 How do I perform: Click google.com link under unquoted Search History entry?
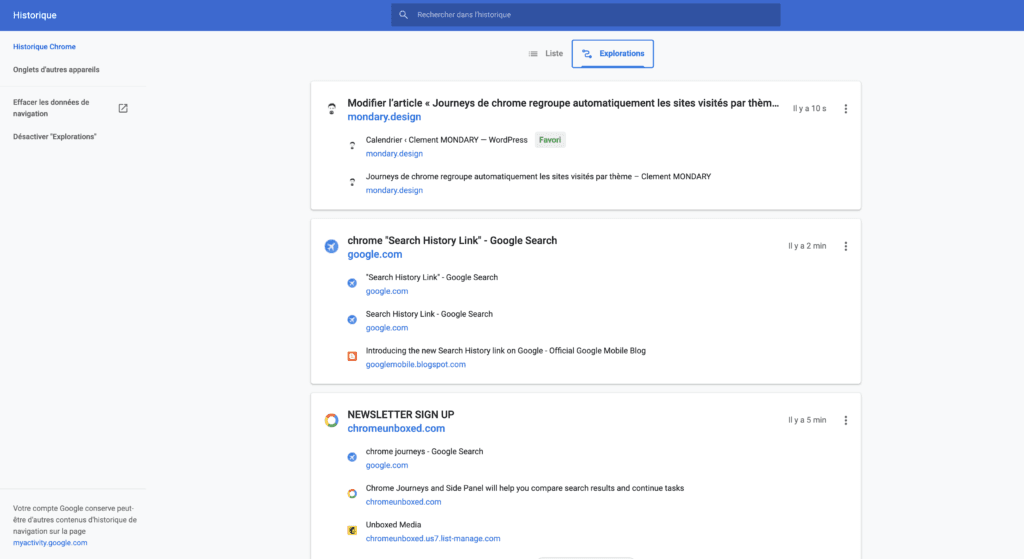coord(387,328)
